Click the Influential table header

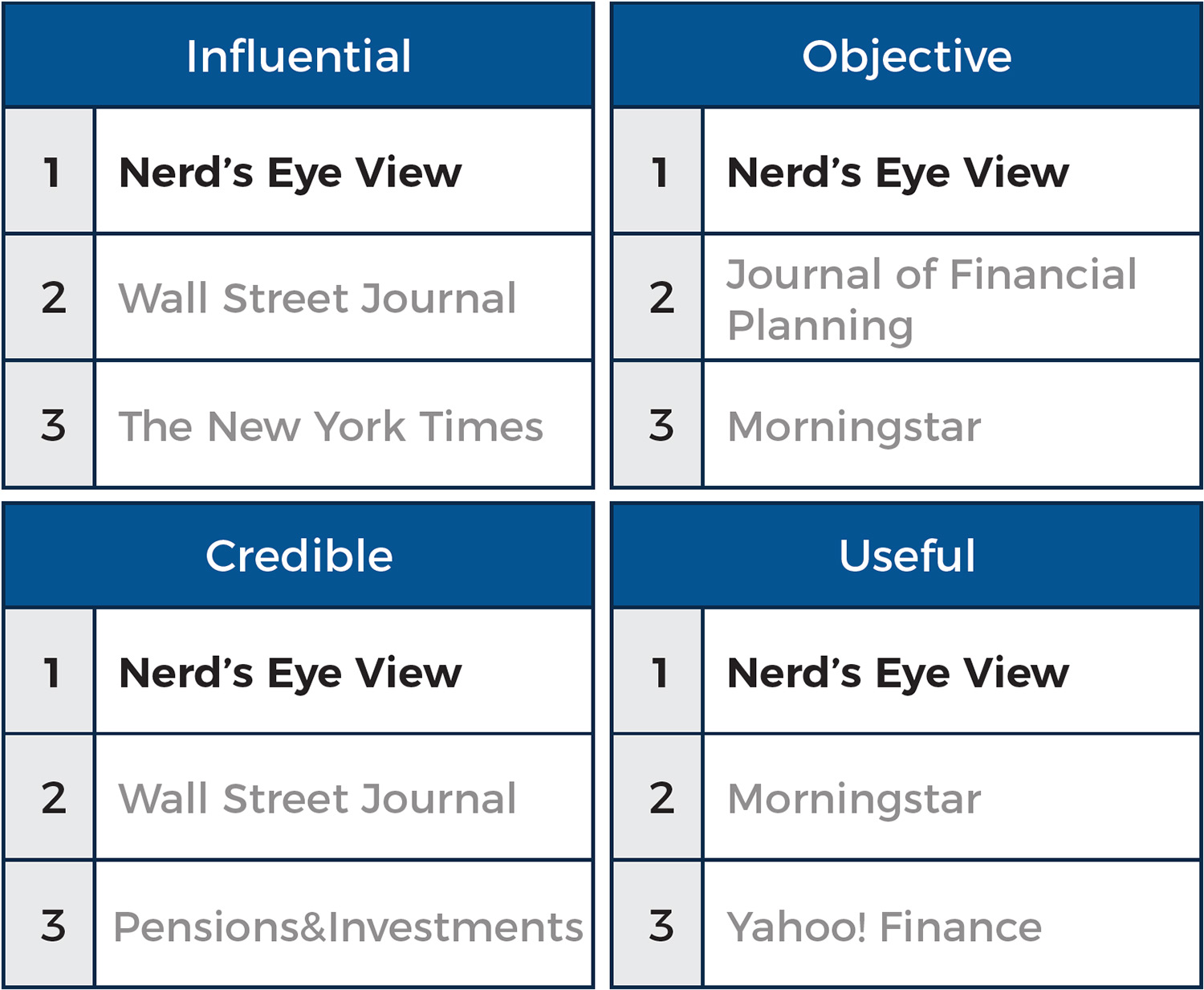(299, 56)
